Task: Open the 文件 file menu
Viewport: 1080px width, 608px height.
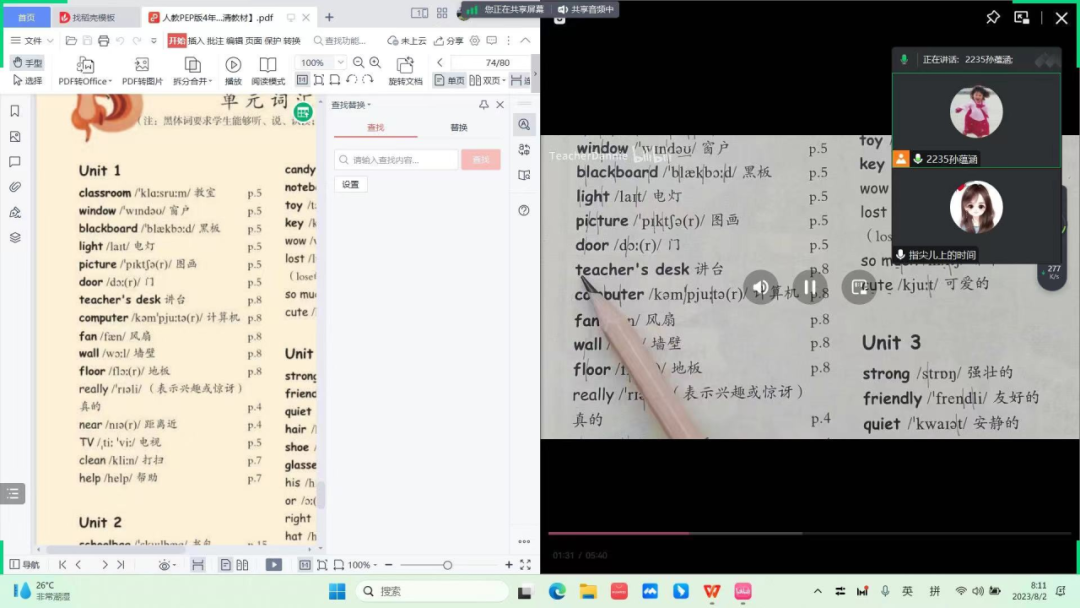Action: coord(30,41)
